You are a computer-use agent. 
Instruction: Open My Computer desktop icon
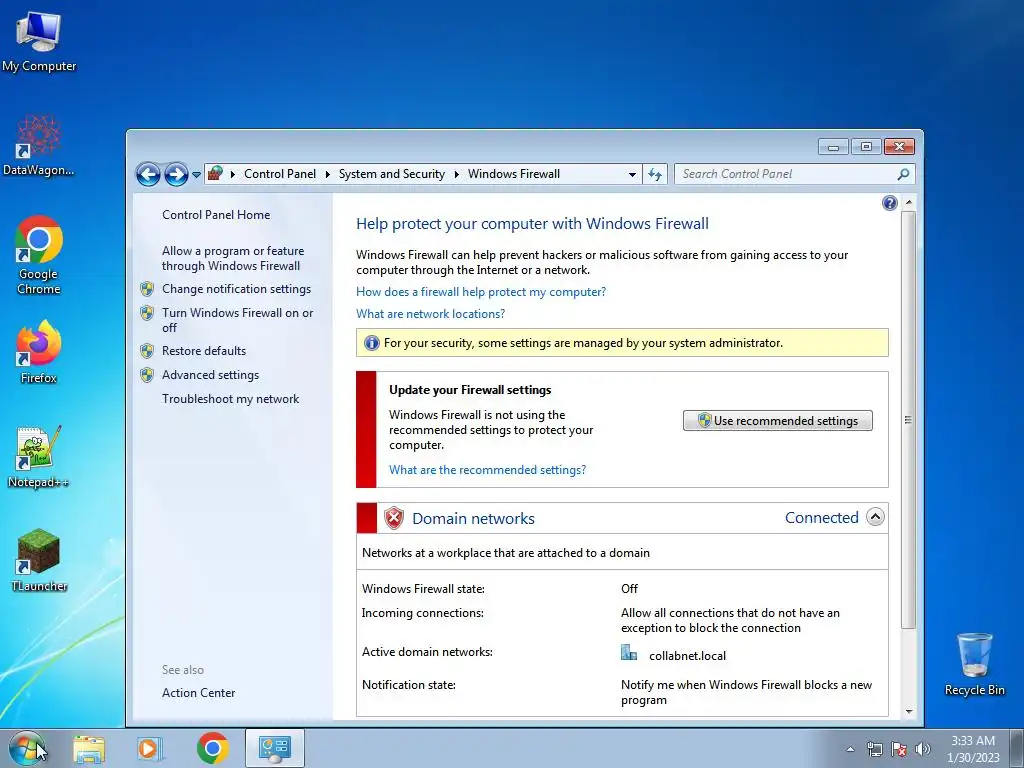coord(39,41)
